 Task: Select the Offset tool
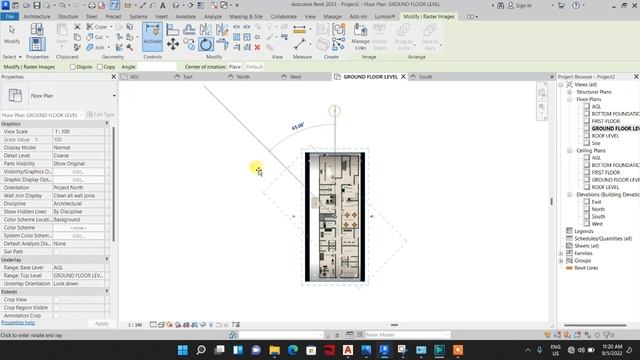coord(189,29)
